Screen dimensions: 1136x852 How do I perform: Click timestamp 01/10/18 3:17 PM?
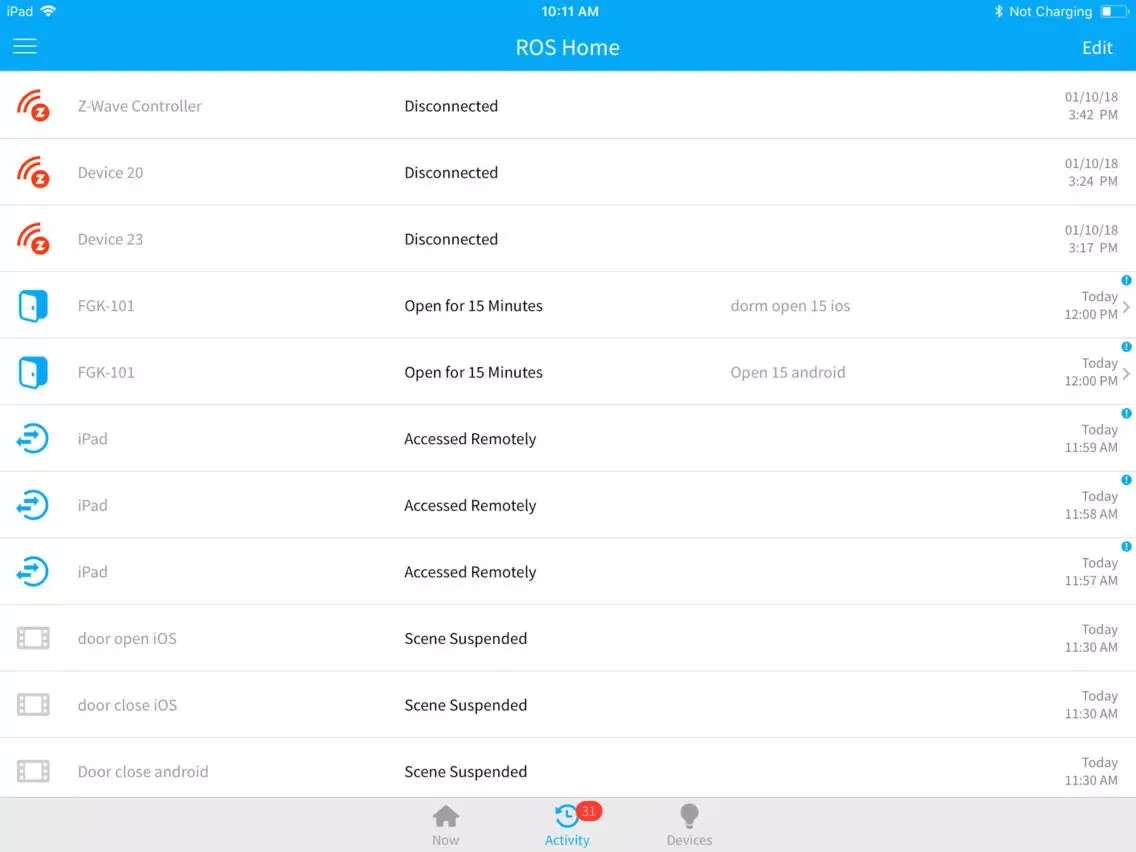click(x=1091, y=239)
